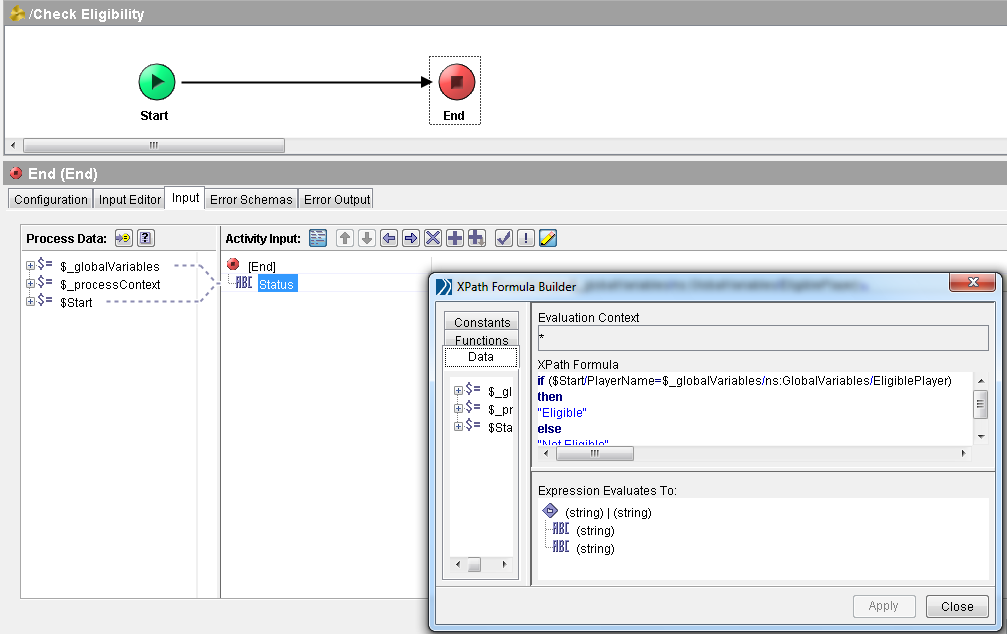Click the Apply button

(x=884, y=606)
